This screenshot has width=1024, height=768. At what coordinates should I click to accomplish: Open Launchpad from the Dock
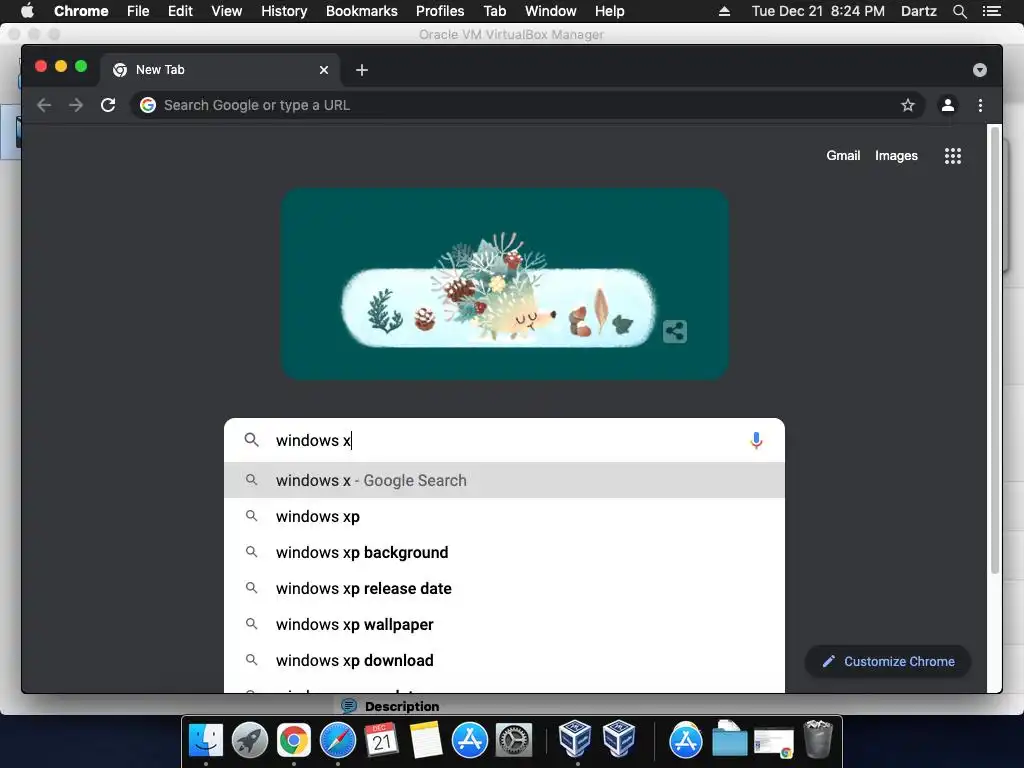point(249,741)
